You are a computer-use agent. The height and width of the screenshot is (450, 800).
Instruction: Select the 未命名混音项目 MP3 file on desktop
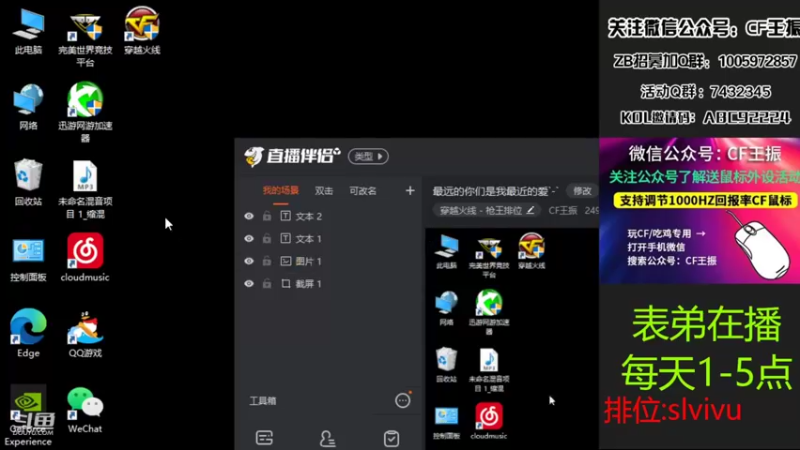(85, 189)
